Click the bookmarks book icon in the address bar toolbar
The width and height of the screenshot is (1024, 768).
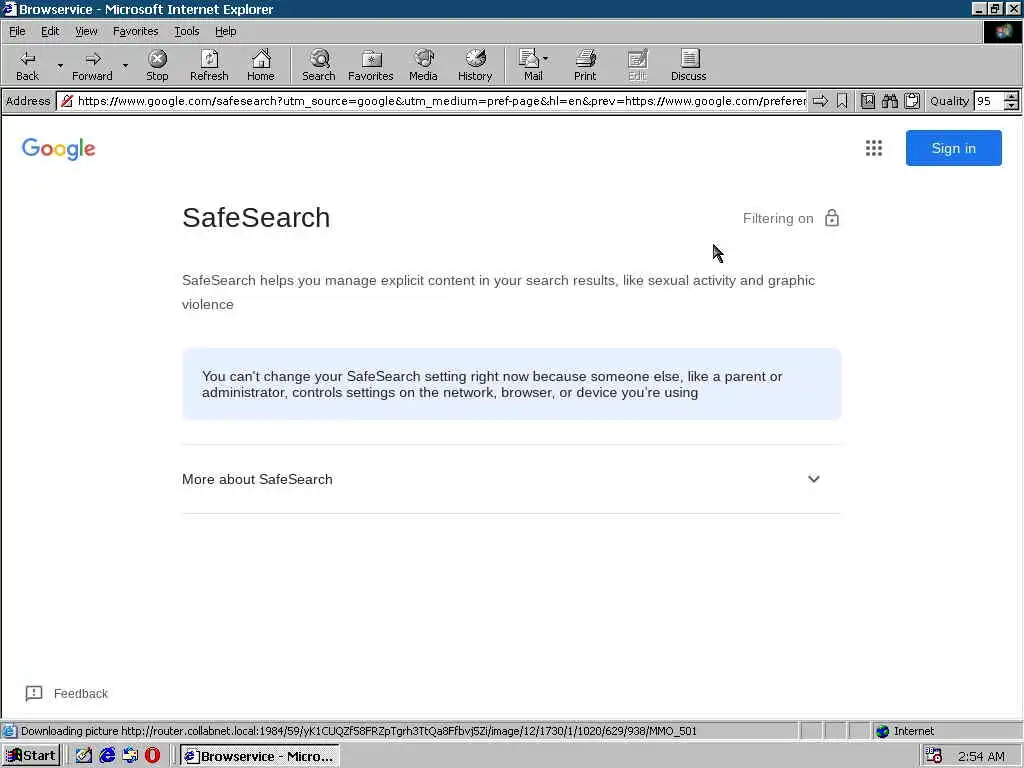point(867,101)
